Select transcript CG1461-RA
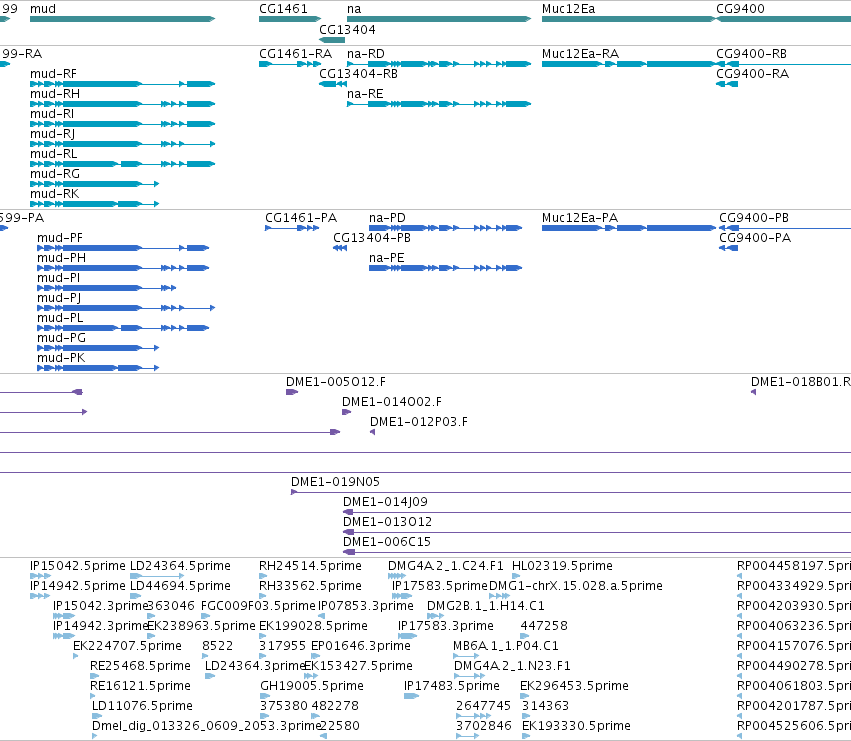 (x=290, y=64)
